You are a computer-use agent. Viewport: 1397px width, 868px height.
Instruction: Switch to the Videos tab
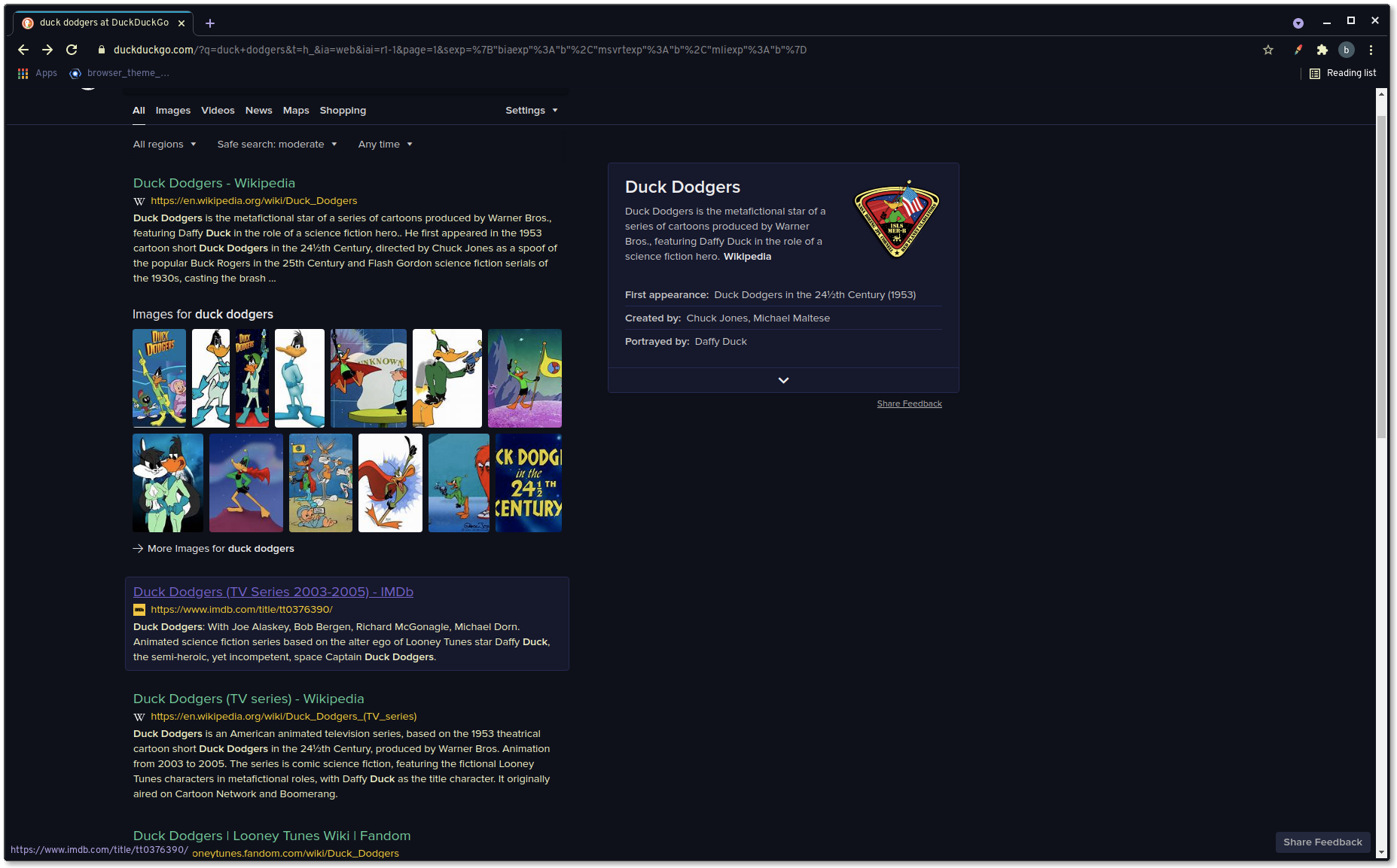(218, 111)
